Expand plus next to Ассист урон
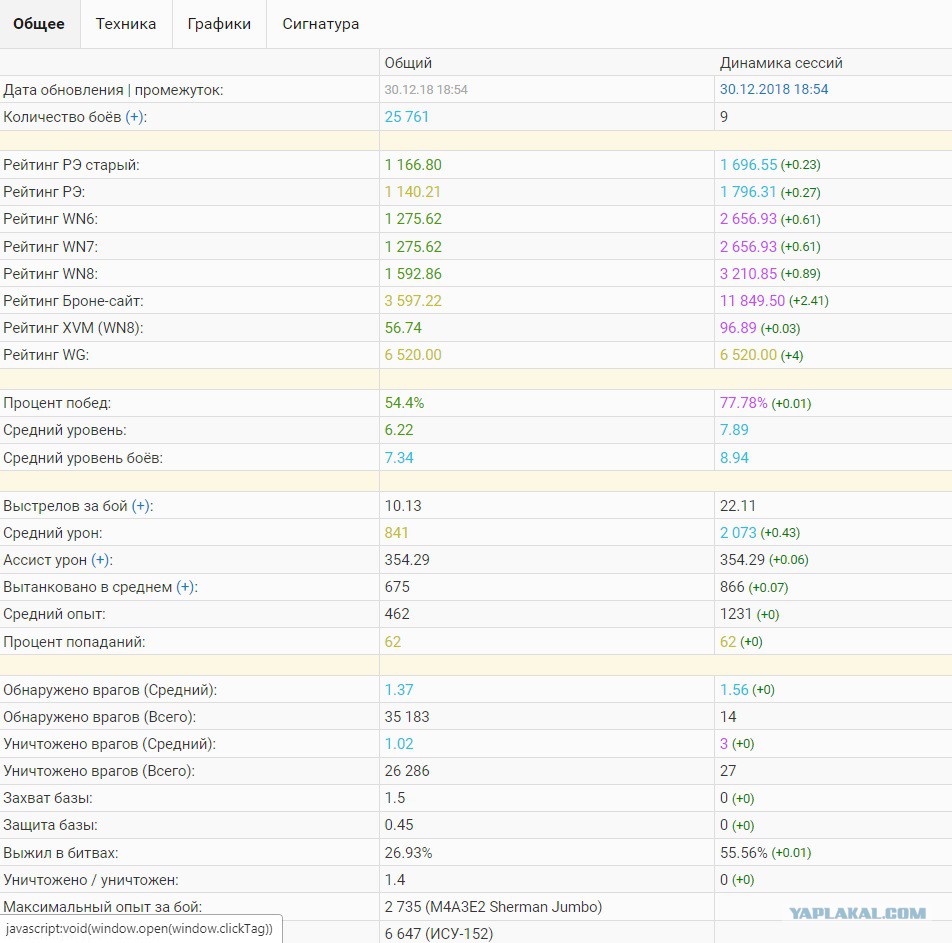 click(100, 560)
